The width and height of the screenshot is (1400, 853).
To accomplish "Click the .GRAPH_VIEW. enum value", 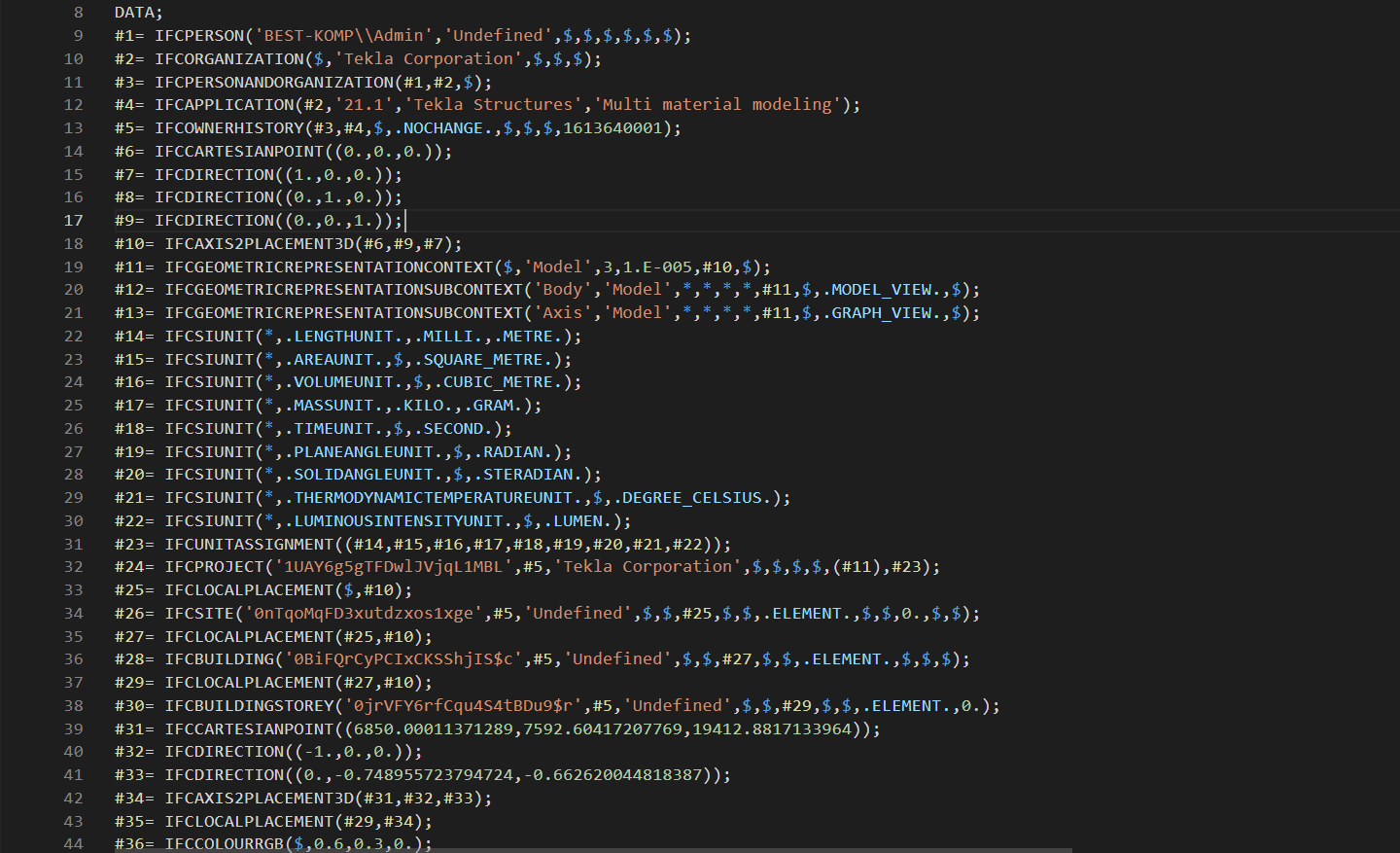I will [x=887, y=313].
